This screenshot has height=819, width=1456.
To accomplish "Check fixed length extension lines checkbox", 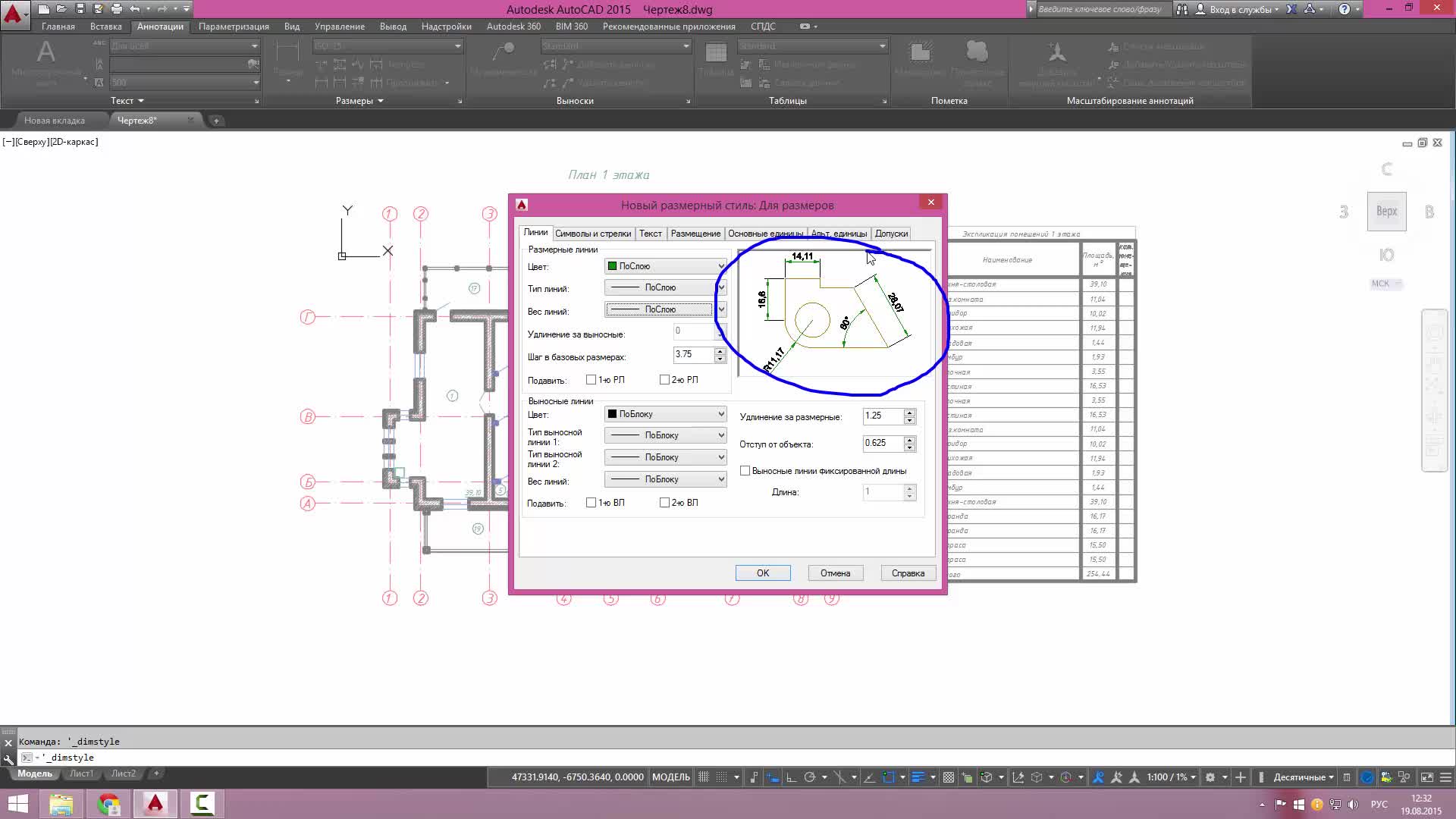I will click(x=745, y=471).
